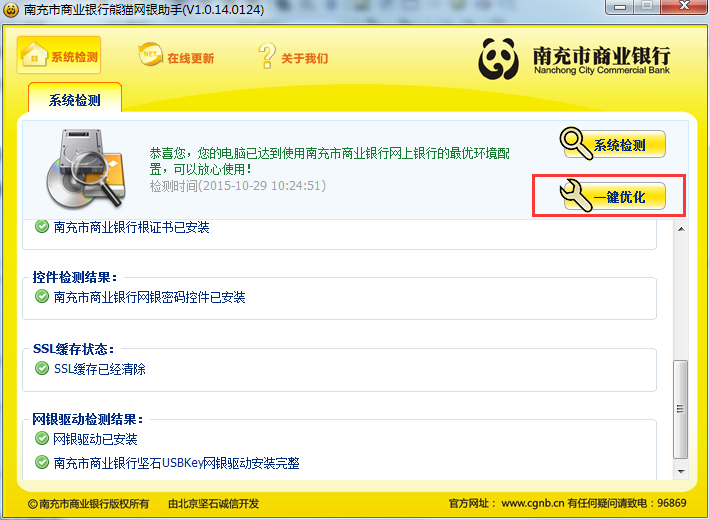Select text SSL缓存已经清除
The image size is (710, 520).
tap(100, 369)
